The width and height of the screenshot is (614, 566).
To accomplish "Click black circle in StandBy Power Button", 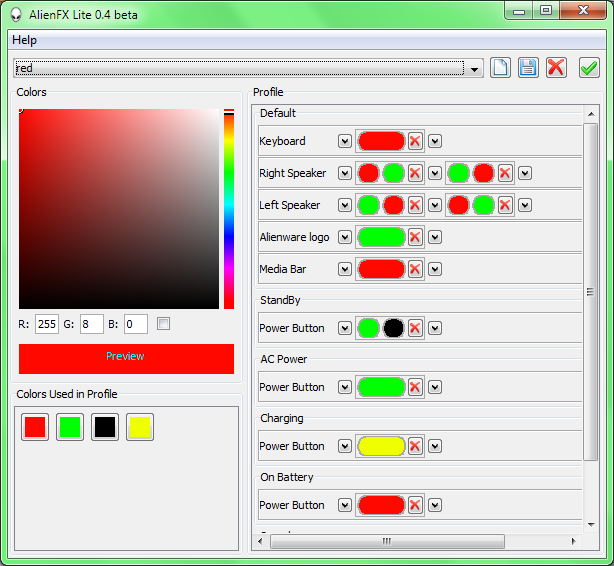I will (394, 328).
